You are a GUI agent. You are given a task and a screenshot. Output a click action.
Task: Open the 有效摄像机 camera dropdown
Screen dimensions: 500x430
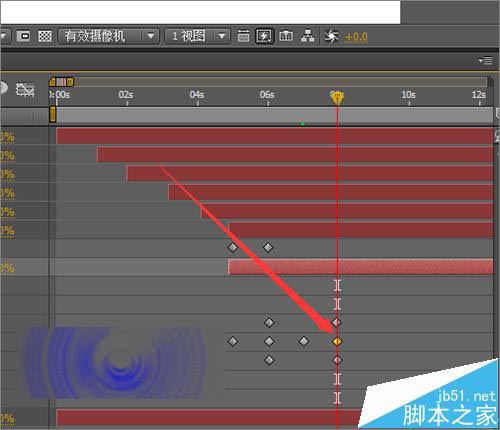coord(108,36)
